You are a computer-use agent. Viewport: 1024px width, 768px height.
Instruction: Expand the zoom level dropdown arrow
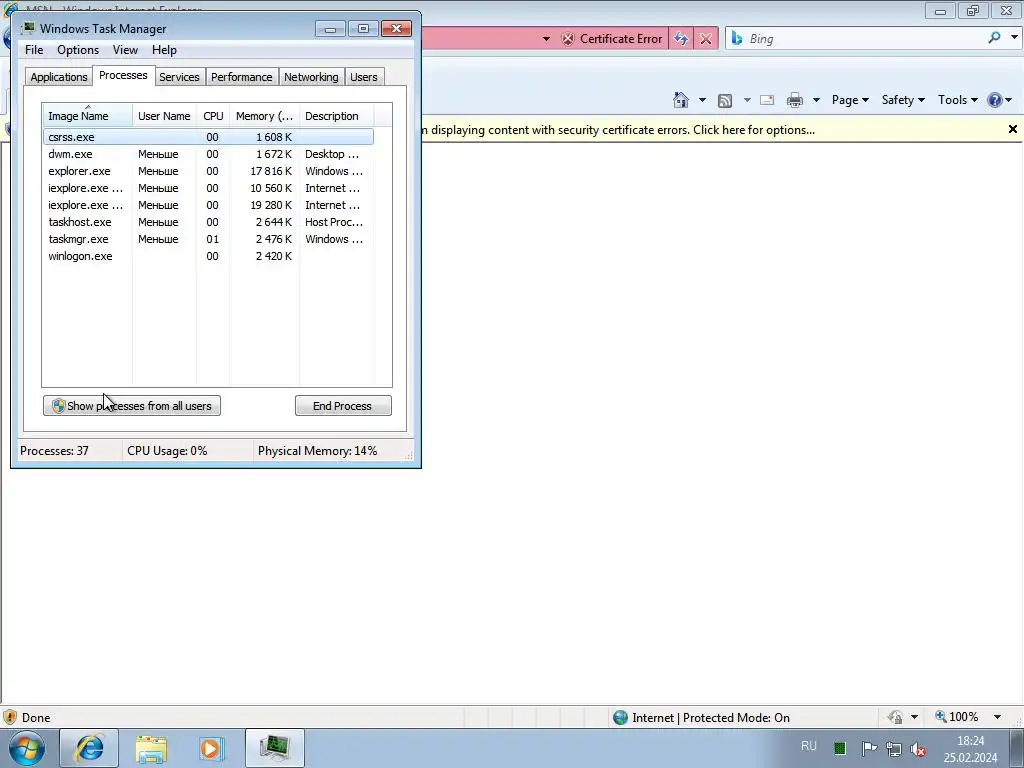997,717
